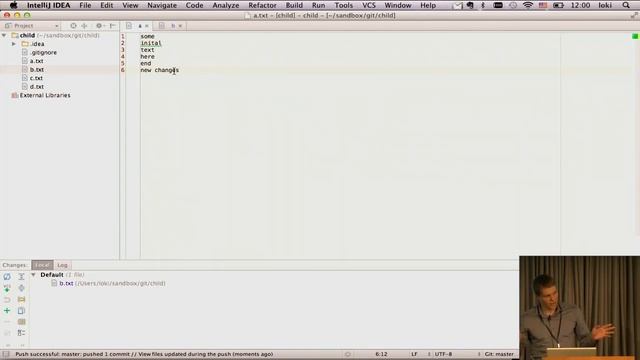Collapse Default changelist node

(33, 275)
